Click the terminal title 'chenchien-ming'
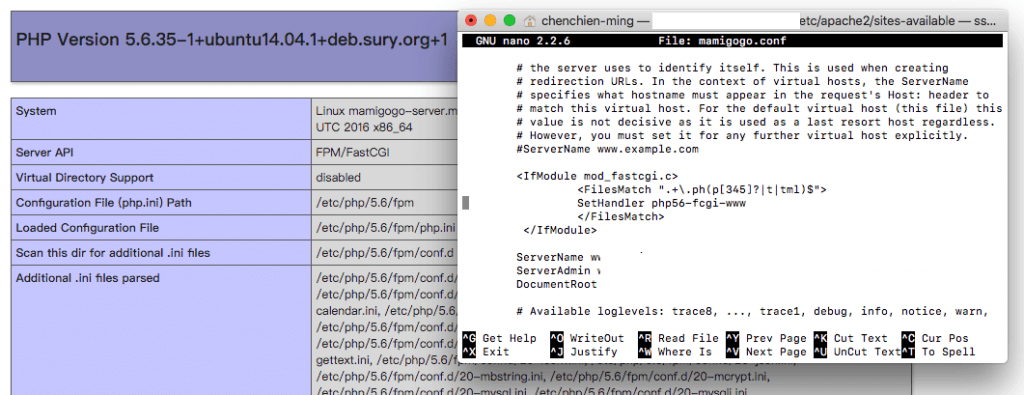This screenshot has height=395, width=1024. pyautogui.click(x=588, y=21)
